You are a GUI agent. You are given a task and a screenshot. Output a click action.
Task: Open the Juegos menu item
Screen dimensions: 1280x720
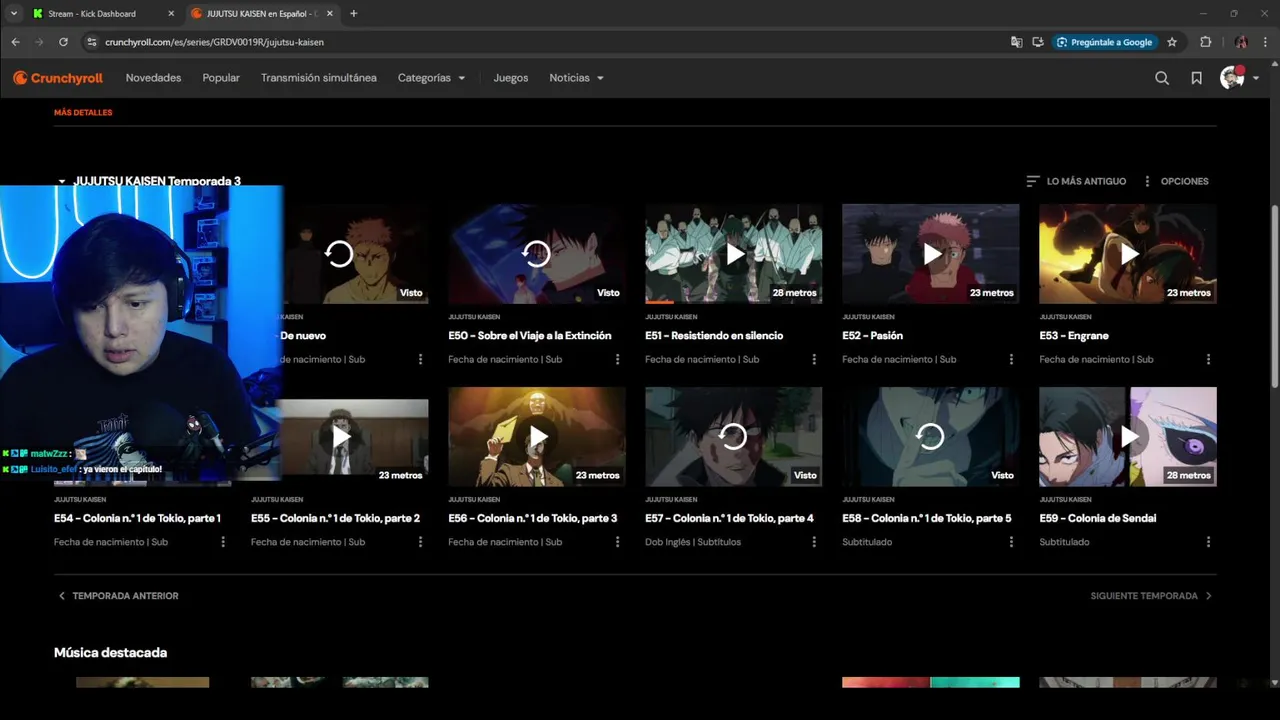pos(510,78)
